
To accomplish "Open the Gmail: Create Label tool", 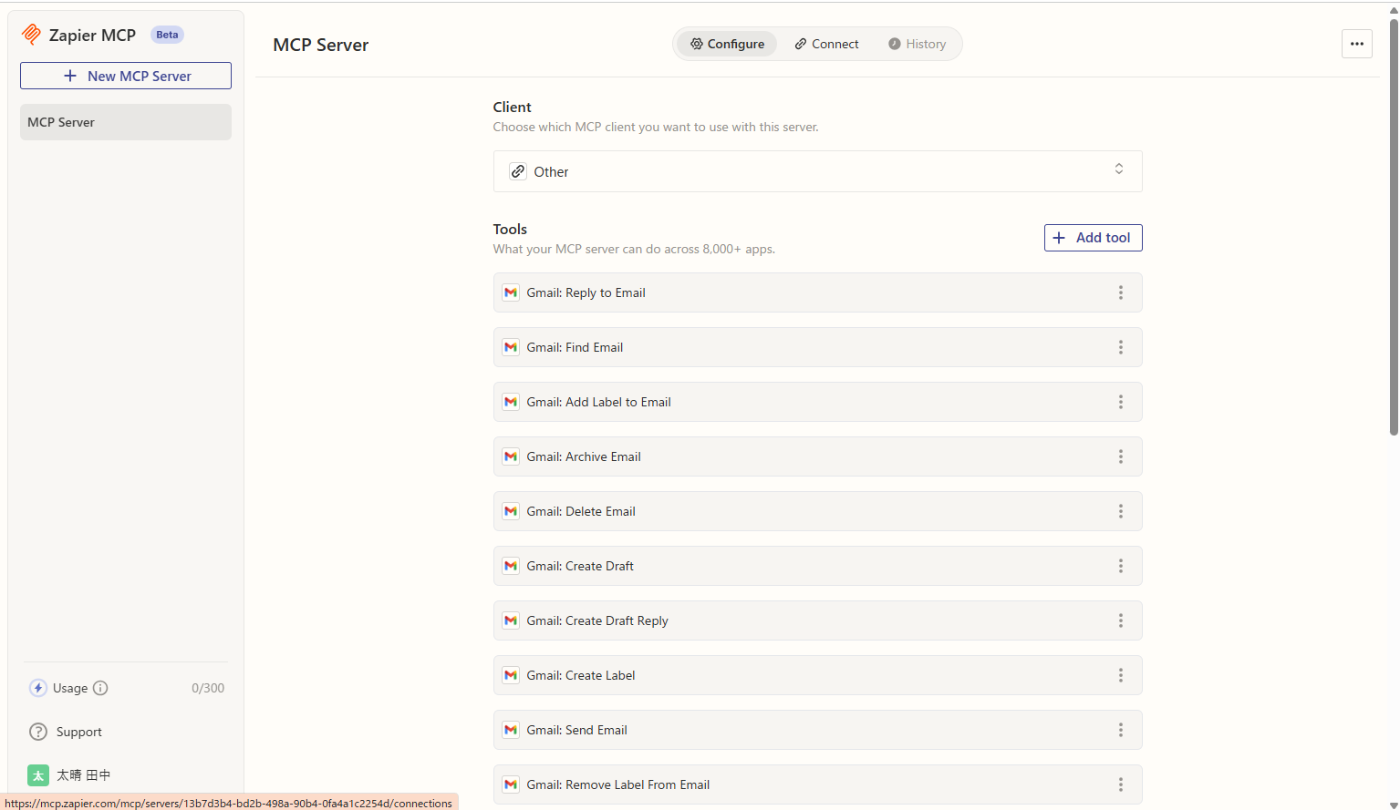I will pyautogui.click(x=817, y=675).
